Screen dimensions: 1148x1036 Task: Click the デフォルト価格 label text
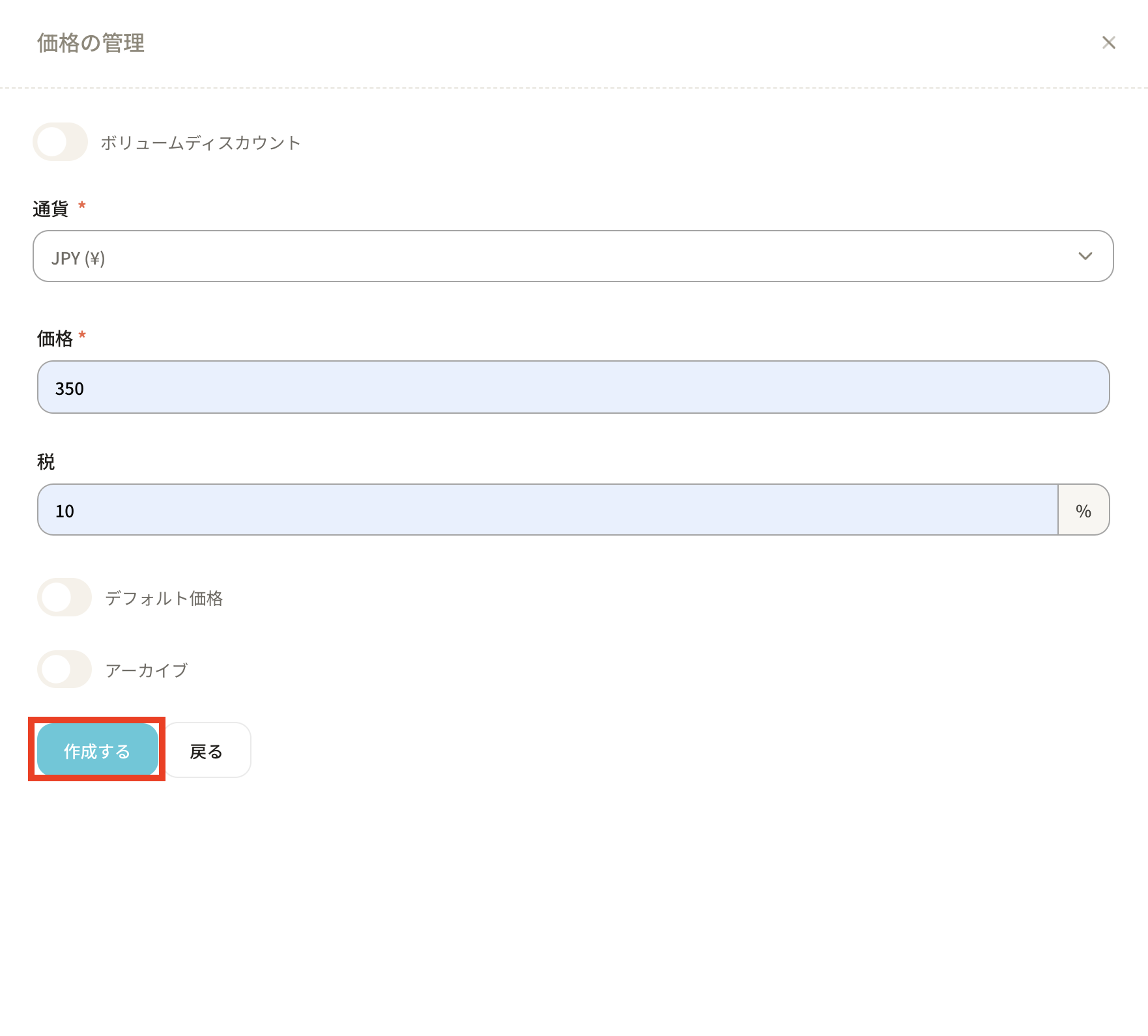(x=164, y=598)
